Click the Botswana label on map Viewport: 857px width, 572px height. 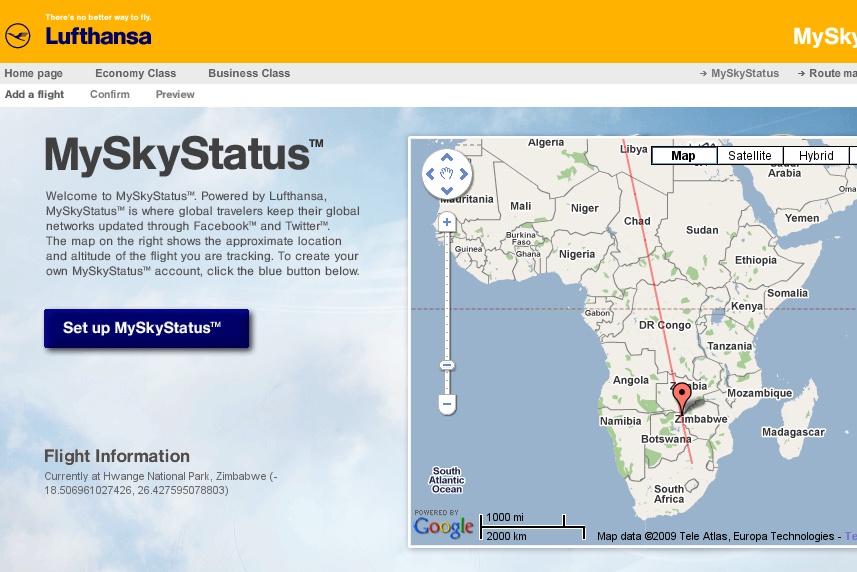[666, 439]
